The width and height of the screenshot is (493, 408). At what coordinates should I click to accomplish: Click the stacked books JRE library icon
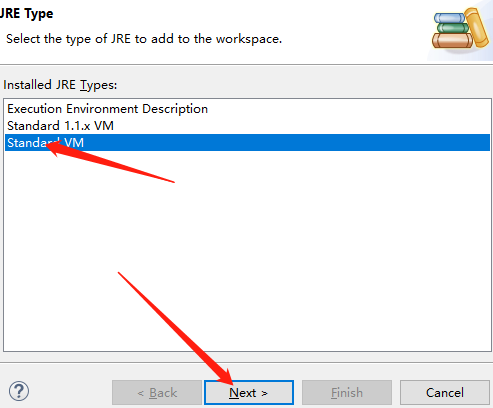[x=460, y=29]
